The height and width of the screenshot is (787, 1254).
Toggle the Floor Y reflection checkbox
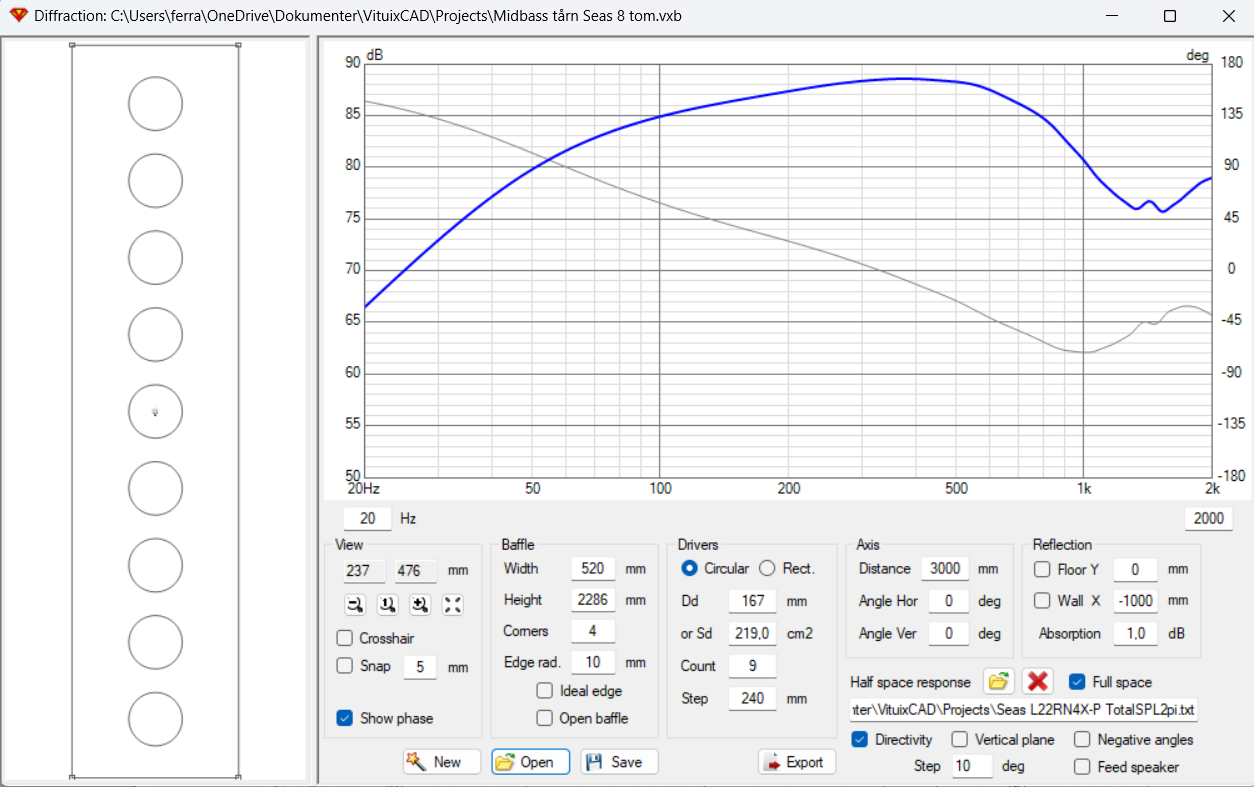click(1042, 570)
